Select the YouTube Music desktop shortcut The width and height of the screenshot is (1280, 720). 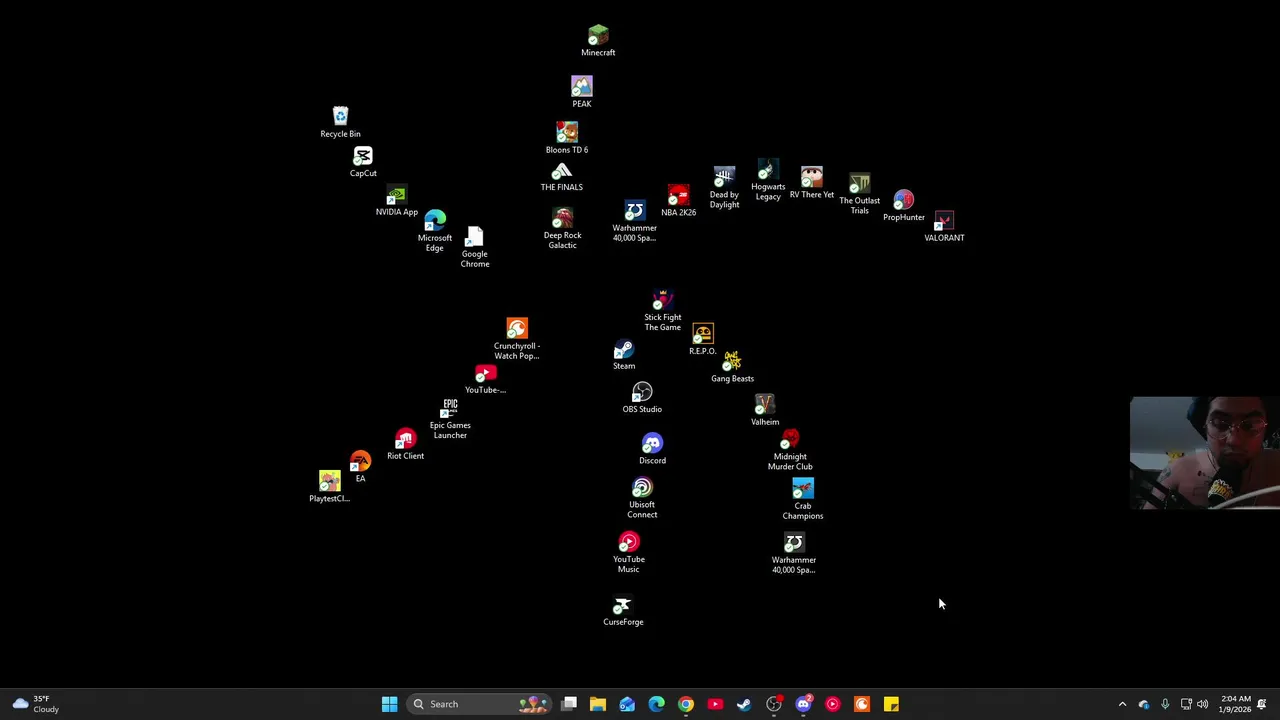[x=629, y=553]
